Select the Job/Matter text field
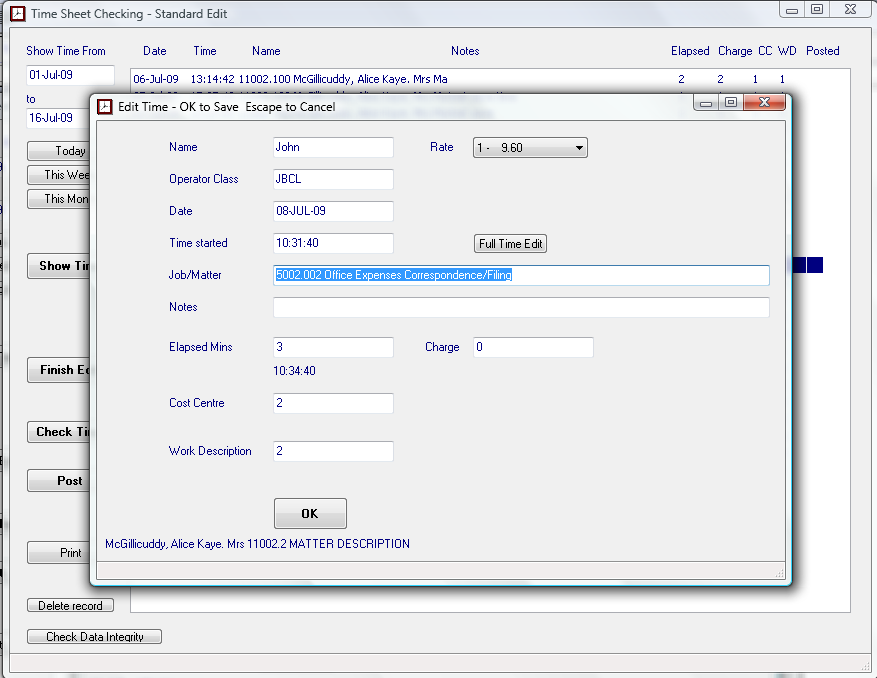Screen dimensions: 877x678 [520, 275]
